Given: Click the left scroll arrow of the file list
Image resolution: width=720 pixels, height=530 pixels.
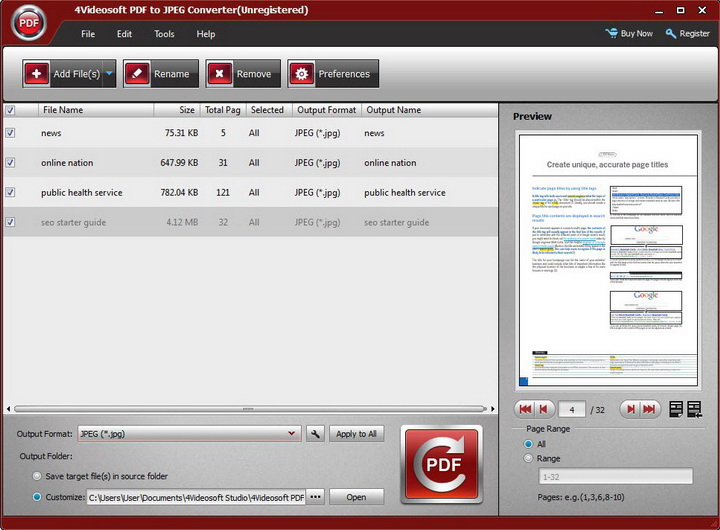Looking at the screenshot, I should tap(8, 408).
